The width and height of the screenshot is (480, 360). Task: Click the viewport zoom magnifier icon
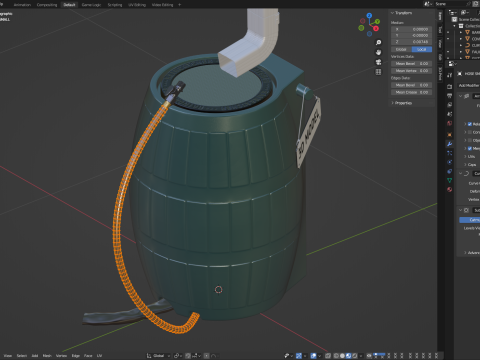[378, 42]
